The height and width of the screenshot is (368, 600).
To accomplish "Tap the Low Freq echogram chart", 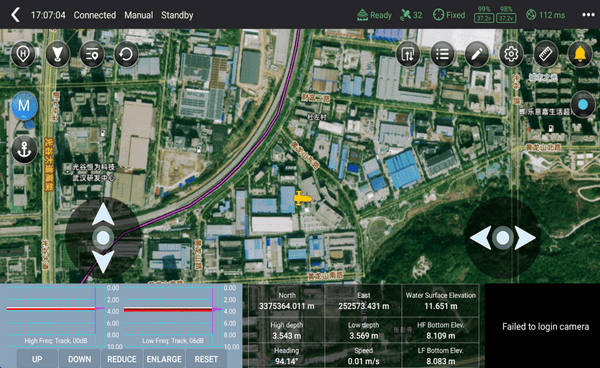I will (173, 316).
